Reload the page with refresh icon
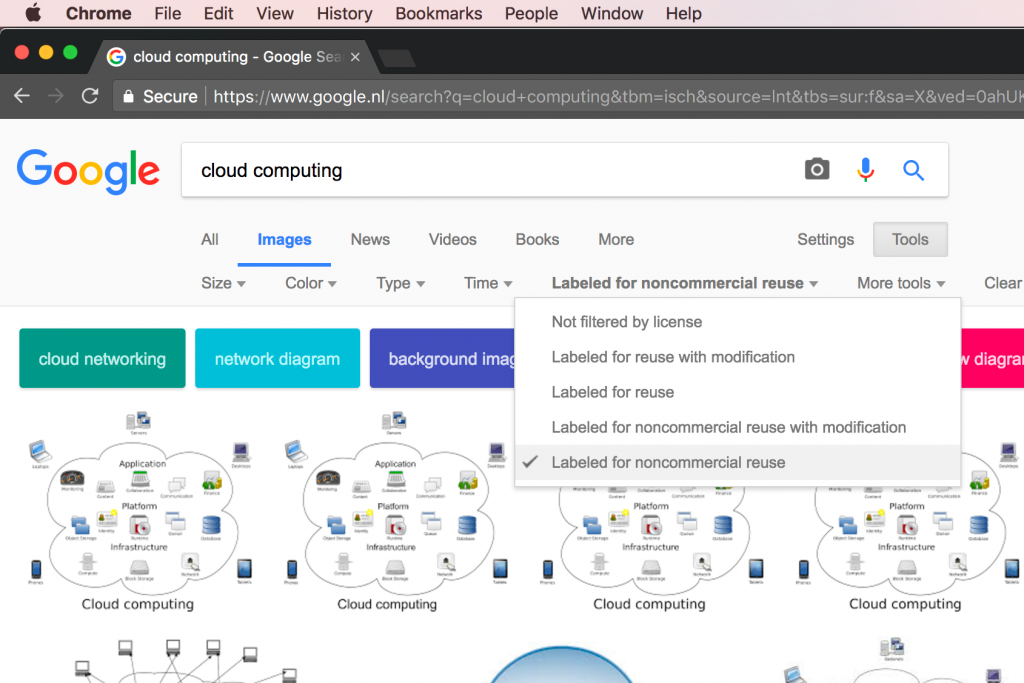 point(90,97)
